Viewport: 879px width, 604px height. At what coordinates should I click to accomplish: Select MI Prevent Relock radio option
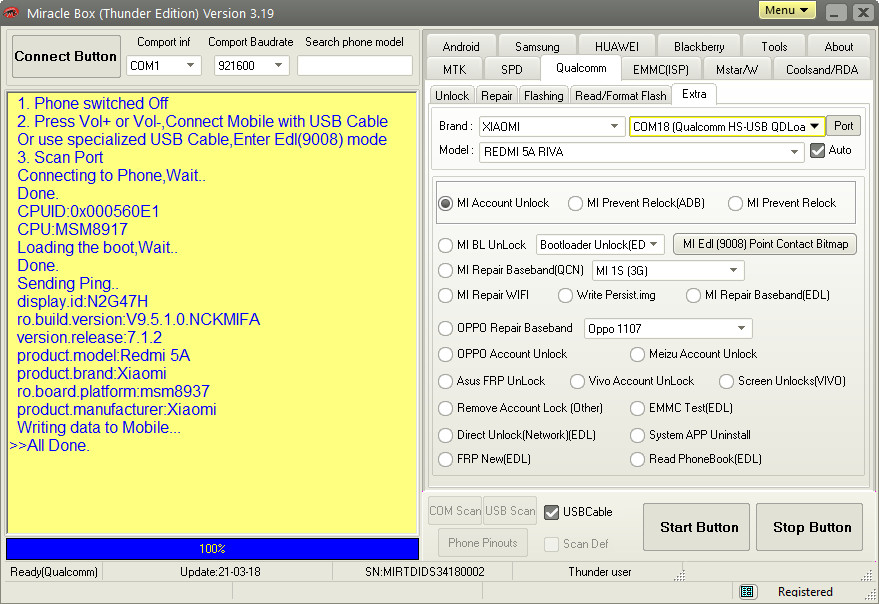(x=782, y=203)
